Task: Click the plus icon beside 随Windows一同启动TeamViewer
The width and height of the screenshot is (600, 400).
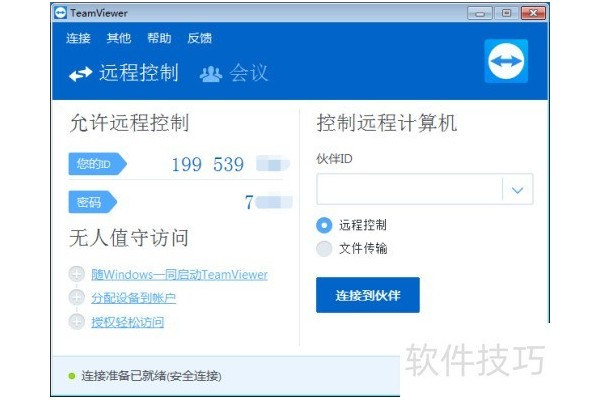Action: click(x=77, y=274)
